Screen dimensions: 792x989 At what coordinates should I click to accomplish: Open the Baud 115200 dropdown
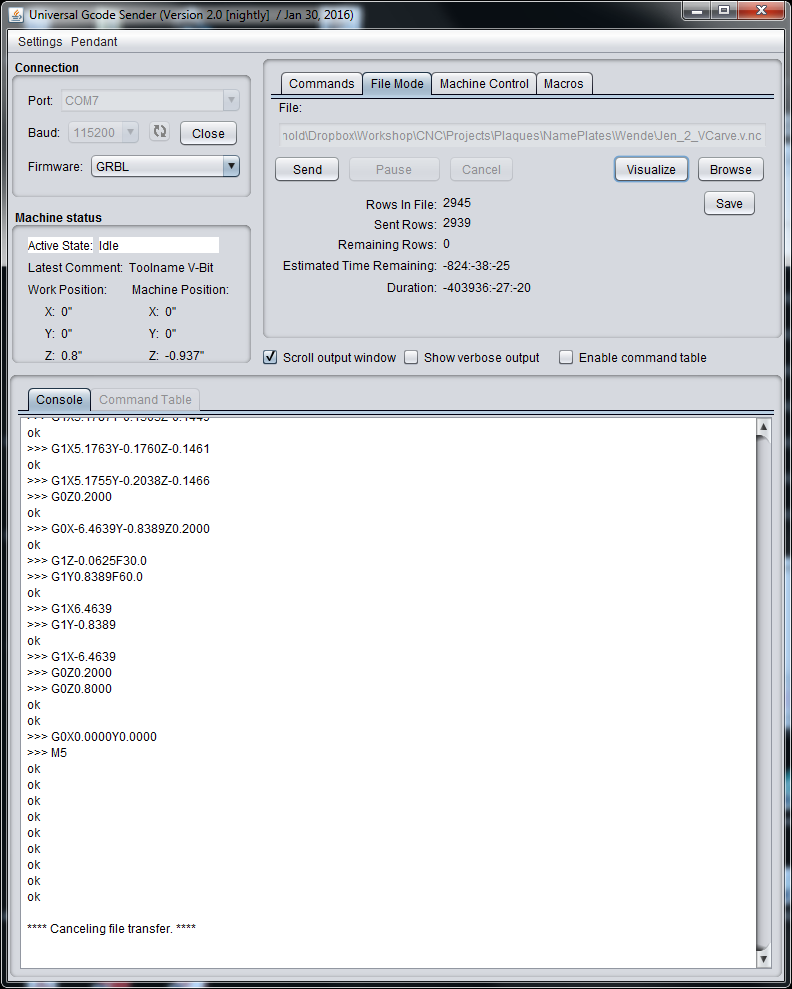[103, 132]
